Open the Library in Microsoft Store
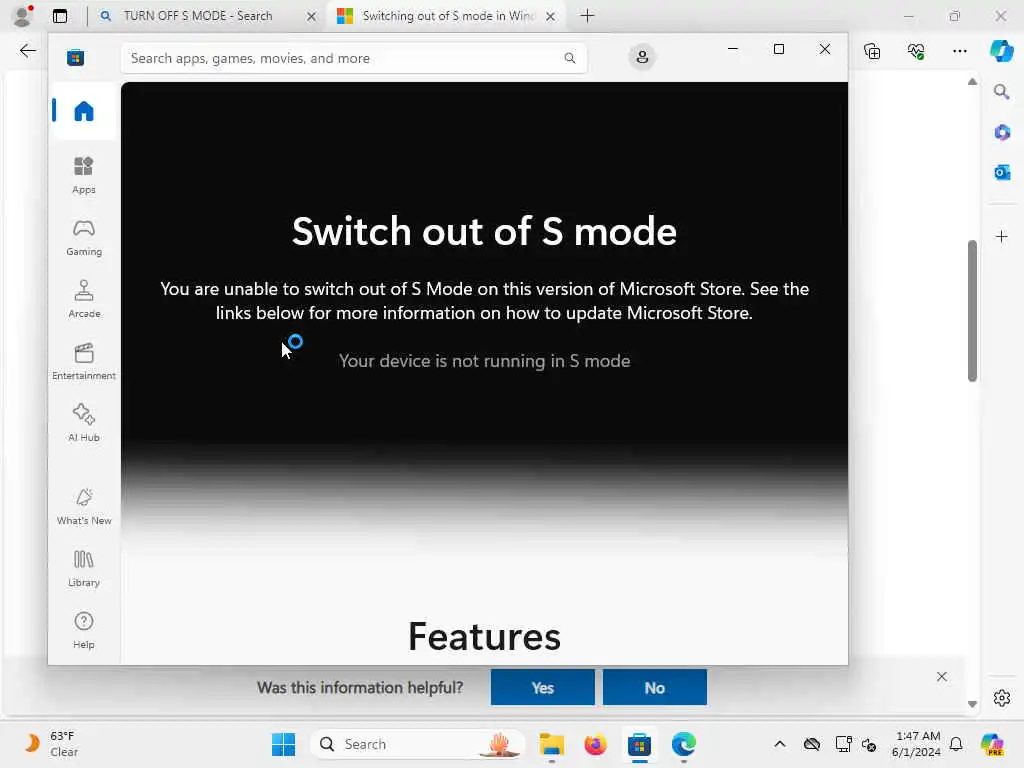Viewport: 1024px width, 768px height. [x=84, y=569]
